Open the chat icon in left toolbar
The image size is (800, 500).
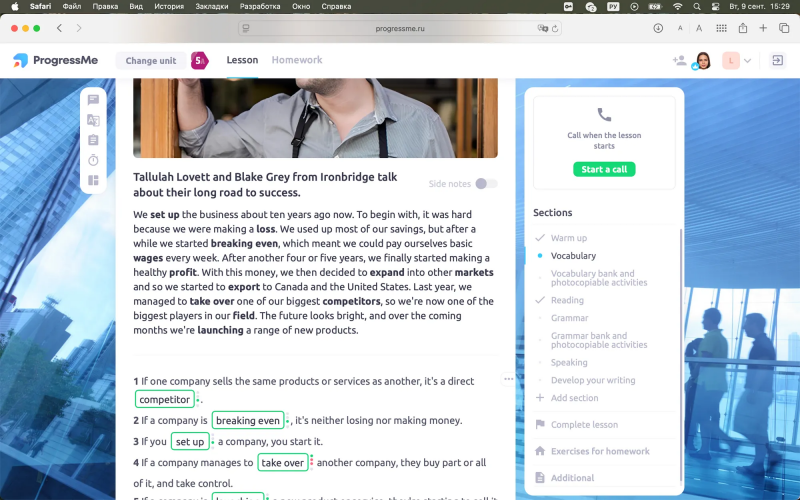pos(93,100)
